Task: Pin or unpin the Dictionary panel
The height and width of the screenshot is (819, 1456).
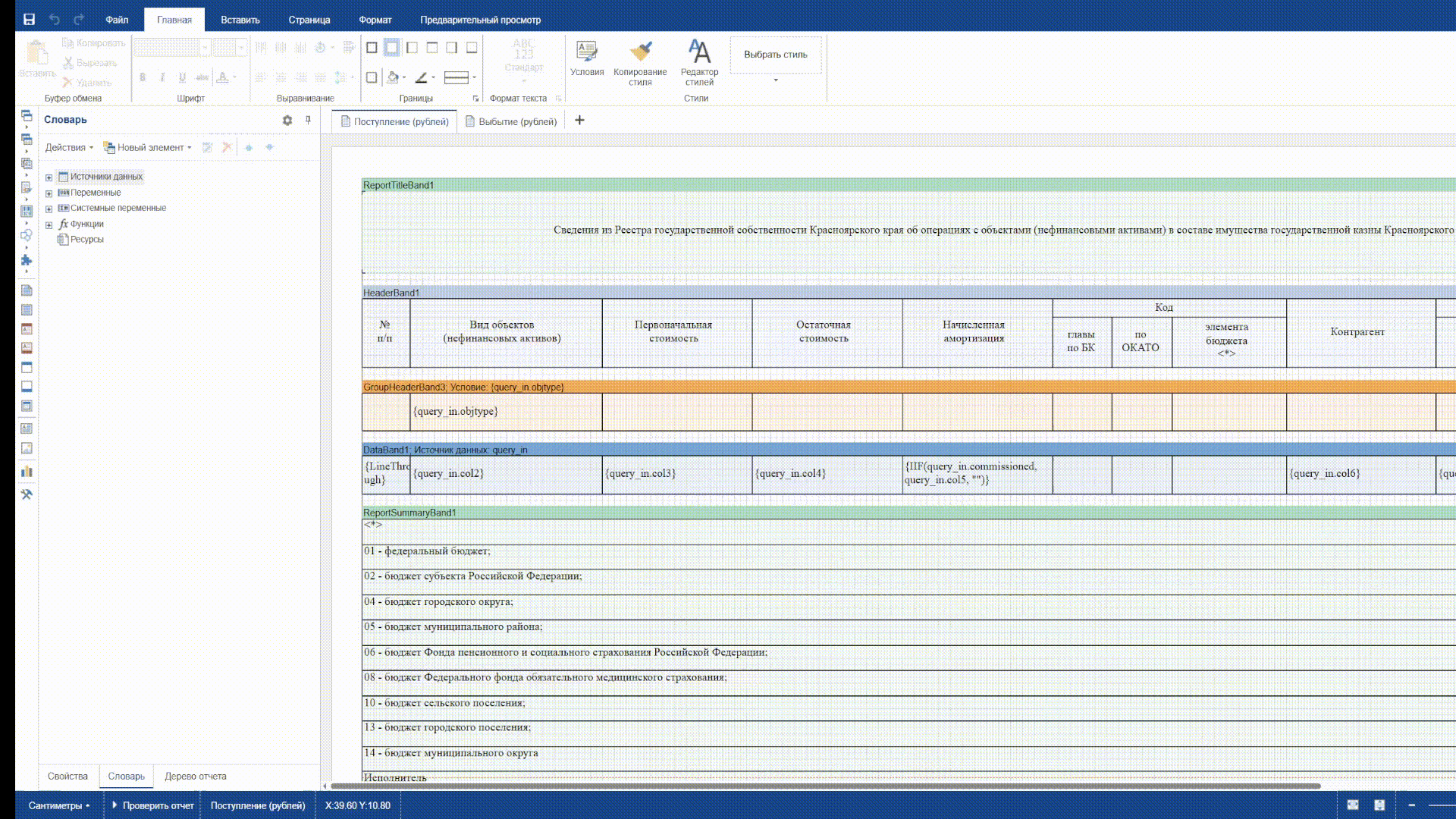Action: click(x=308, y=120)
